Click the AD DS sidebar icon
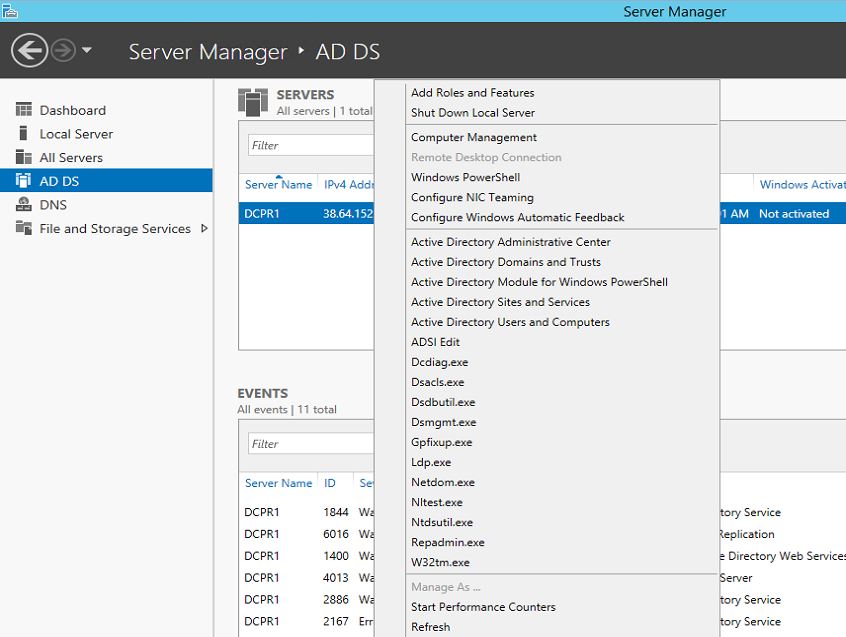846x637 pixels. coord(23,181)
